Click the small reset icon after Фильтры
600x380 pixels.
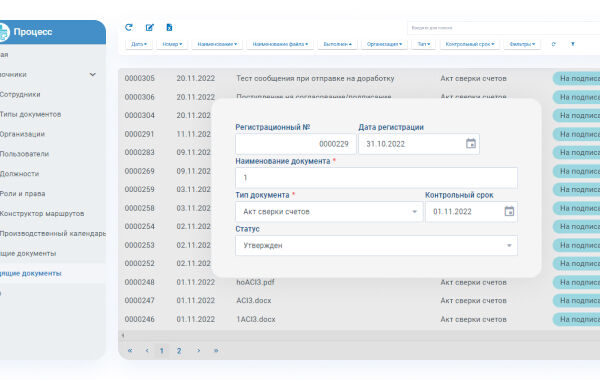[553, 44]
